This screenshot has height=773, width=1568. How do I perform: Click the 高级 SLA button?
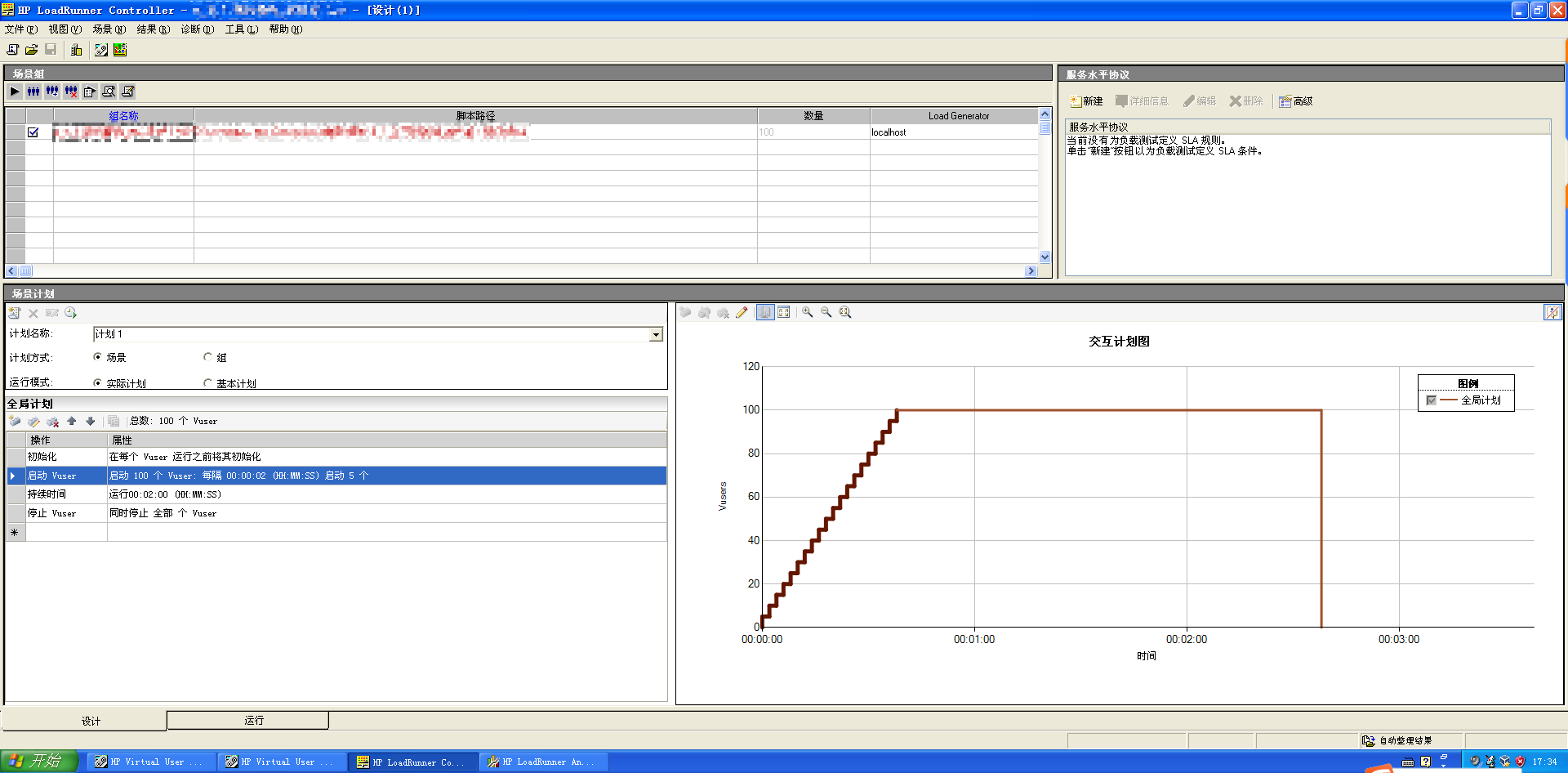(1296, 101)
